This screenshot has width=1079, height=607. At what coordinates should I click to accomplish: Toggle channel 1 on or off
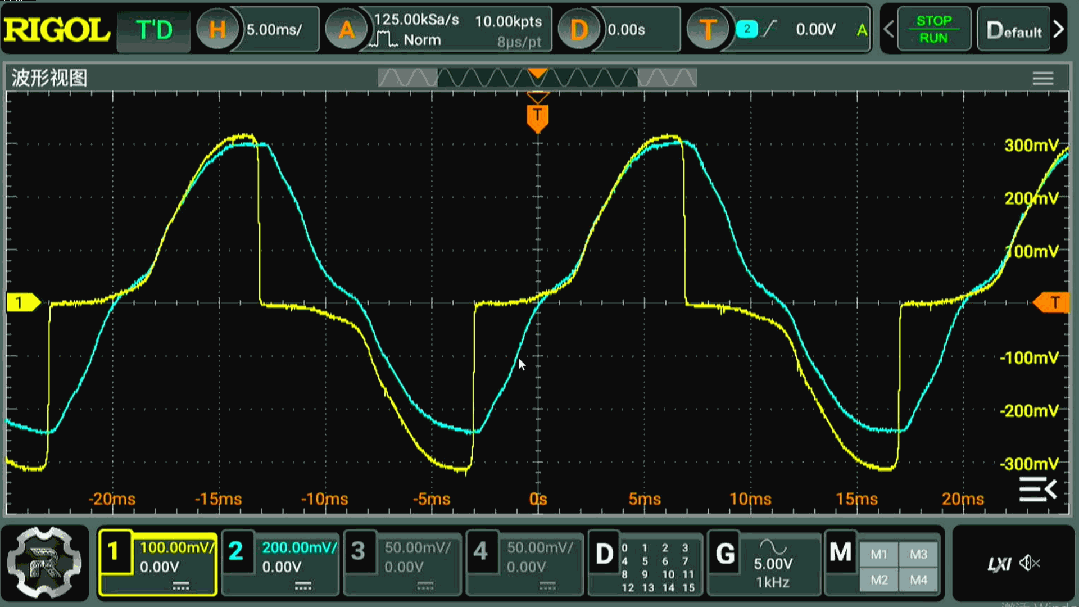(115, 551)
